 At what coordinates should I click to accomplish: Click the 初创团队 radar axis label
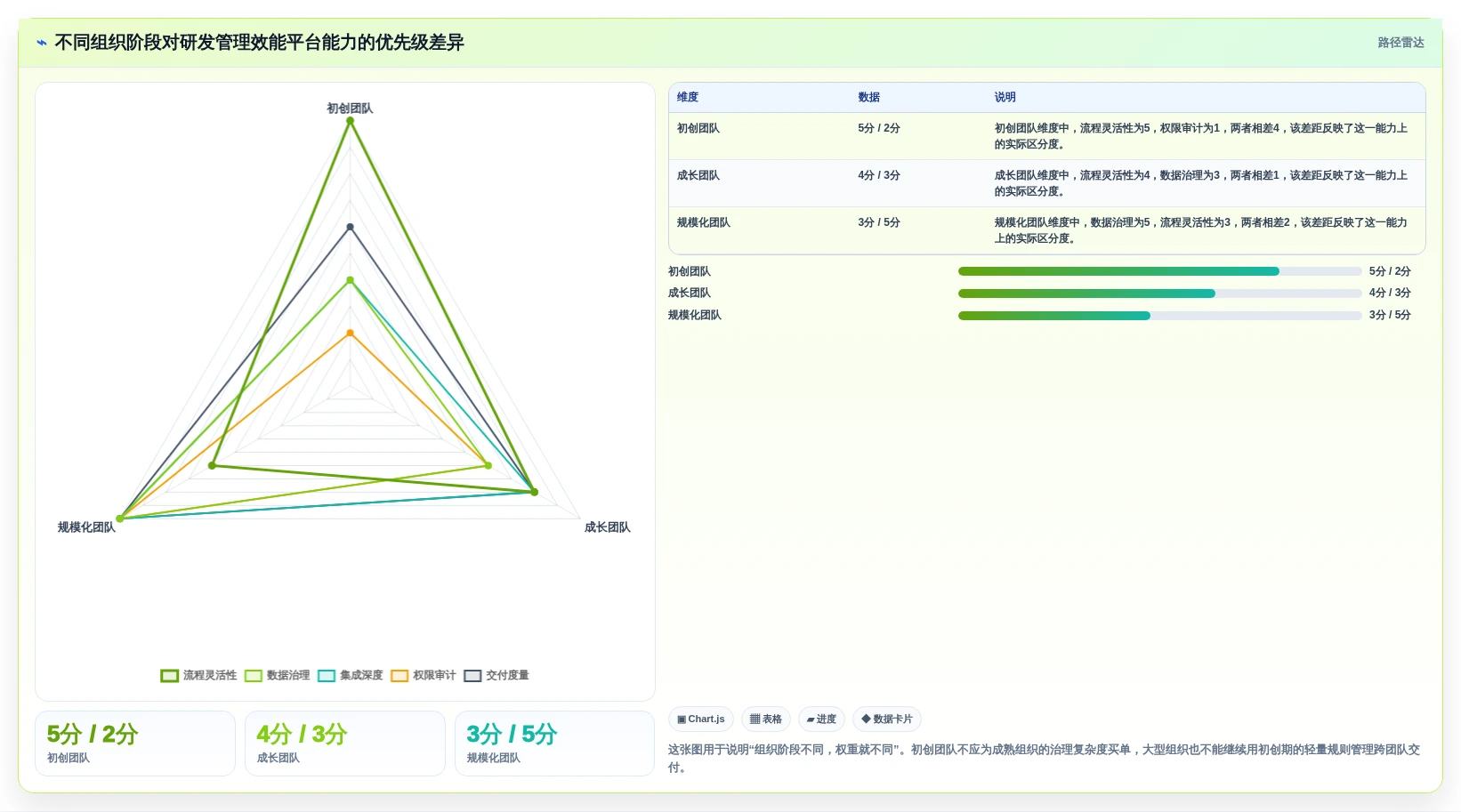coord(350,109)
